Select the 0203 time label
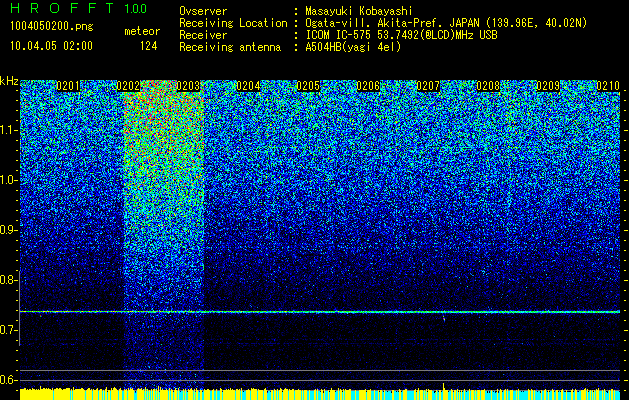 pos(188,86)
